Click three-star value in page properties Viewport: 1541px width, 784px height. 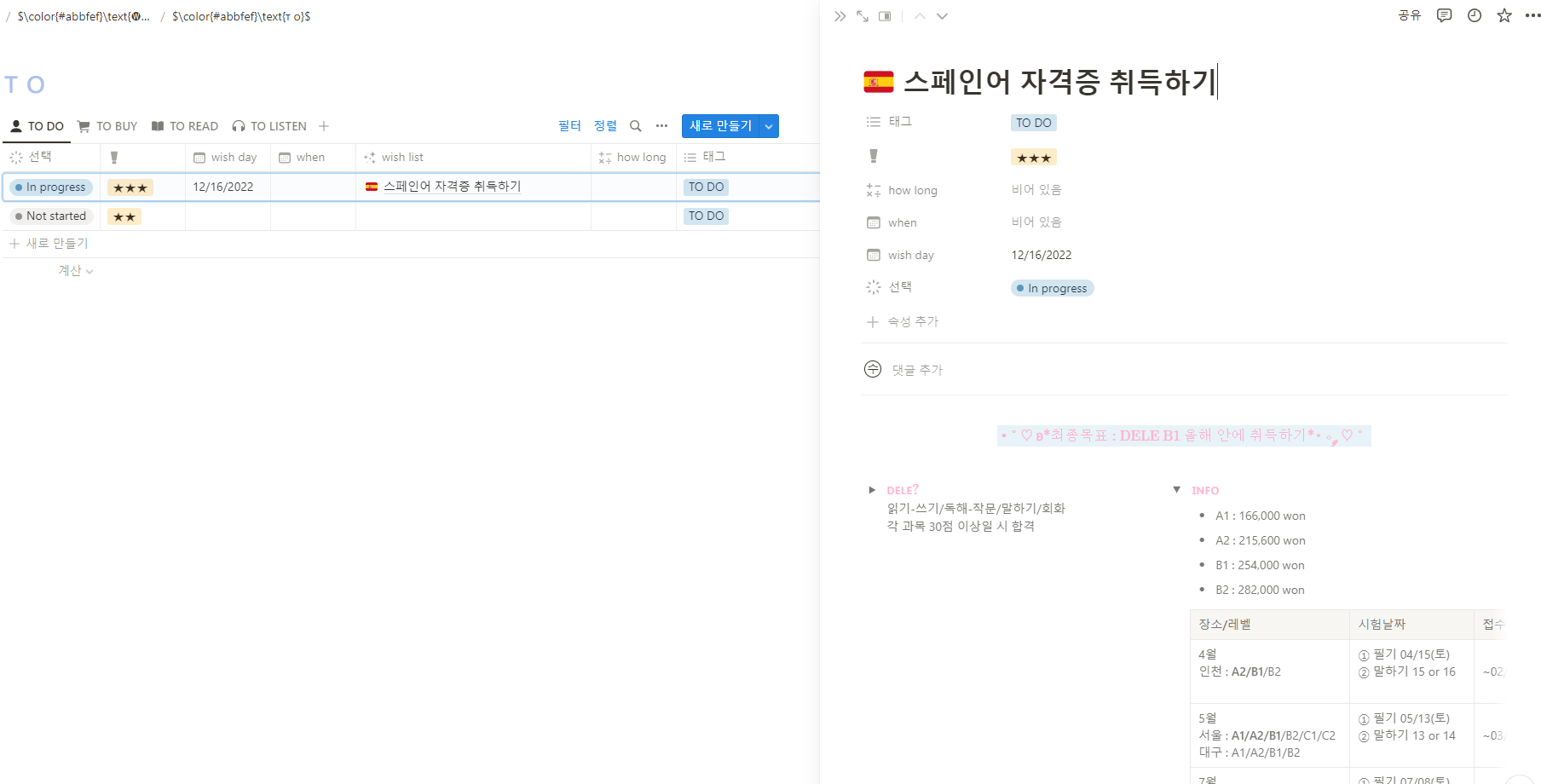pyautogui.click(x=1034, y=158)
